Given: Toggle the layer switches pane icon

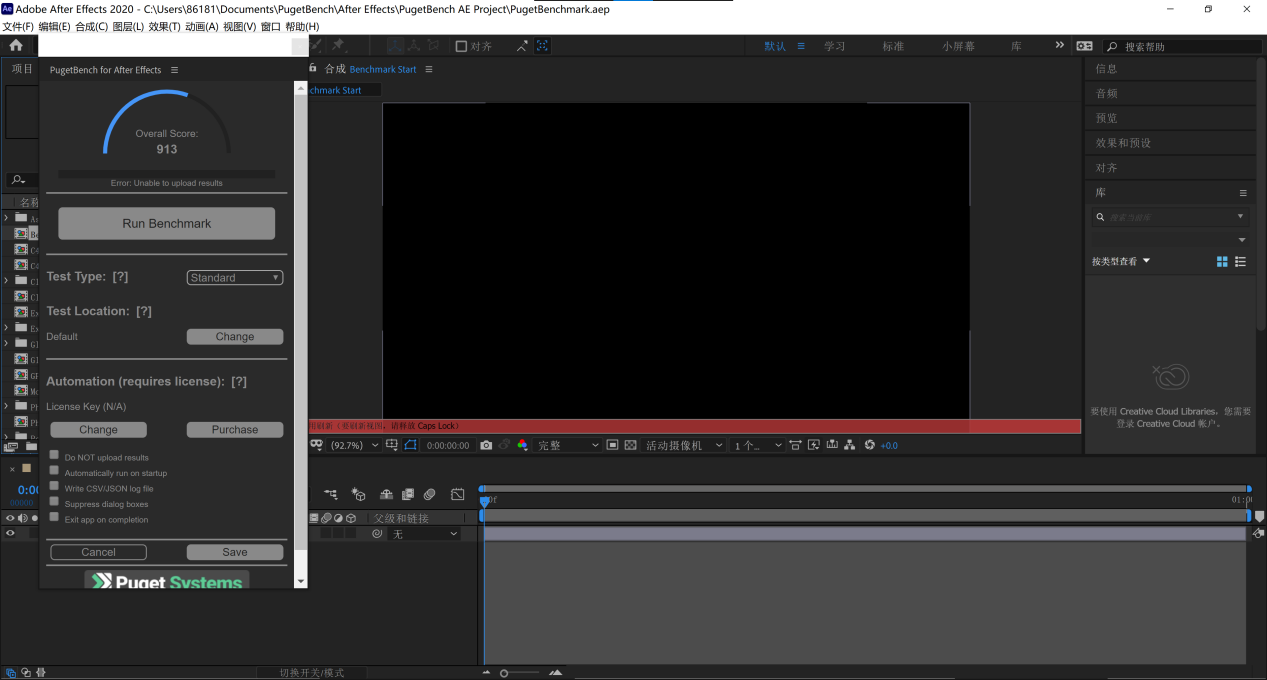Looking at the screenshot, I should click(10, 672).
